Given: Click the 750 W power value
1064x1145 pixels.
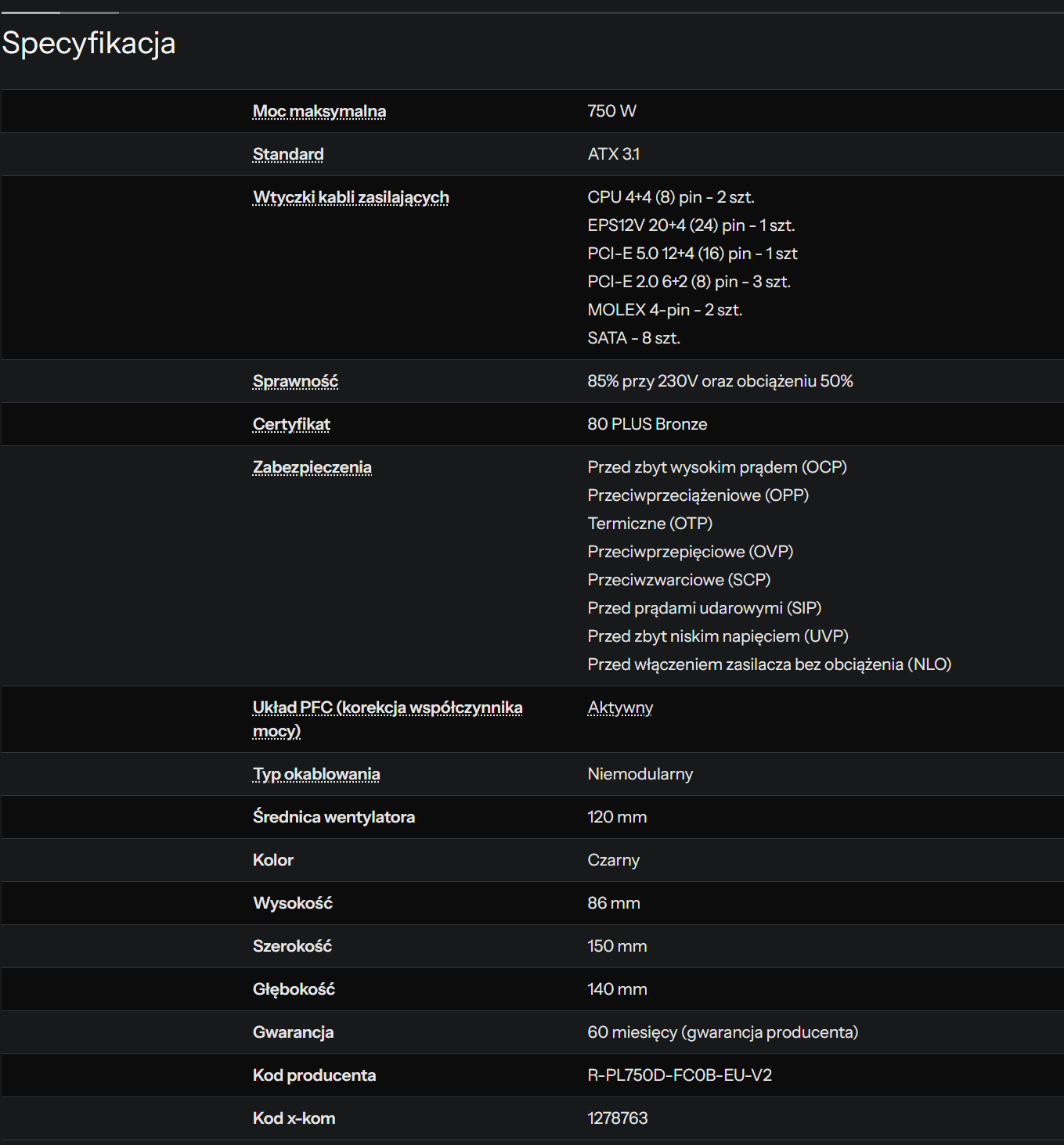Looking at the screenshot, I should click(x=611, y=111).
